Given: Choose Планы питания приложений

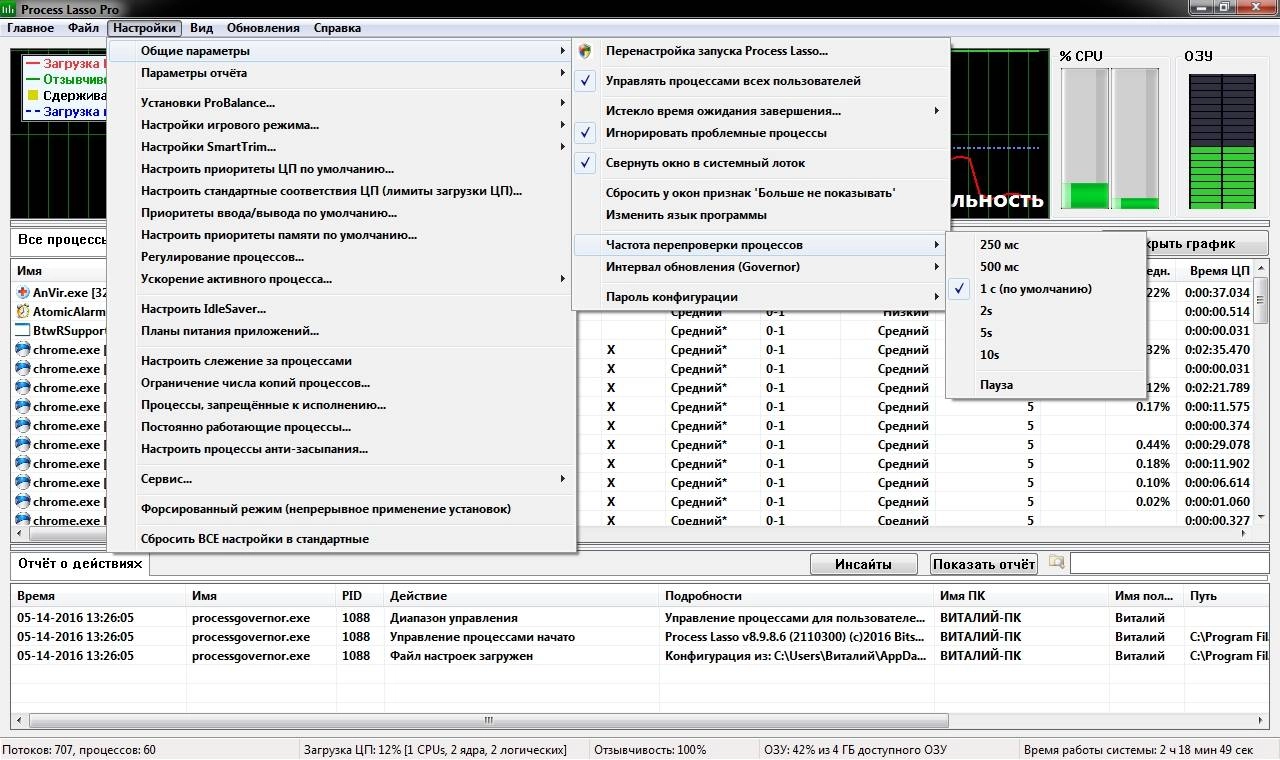Looking at the screenshot, I should coord(342,331).
